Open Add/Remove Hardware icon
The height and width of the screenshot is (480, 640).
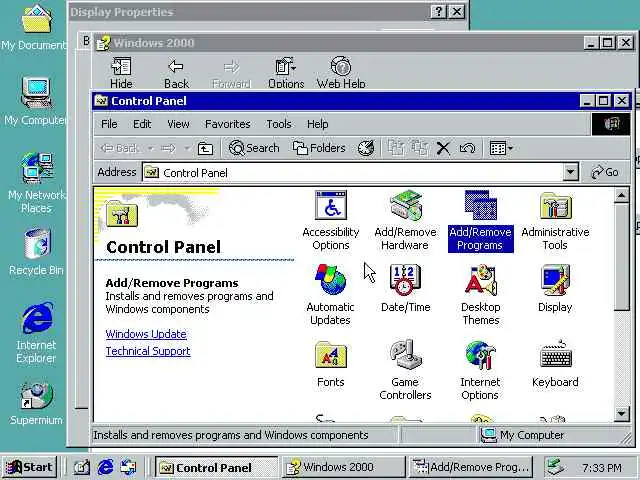click(x=405, y=220)
